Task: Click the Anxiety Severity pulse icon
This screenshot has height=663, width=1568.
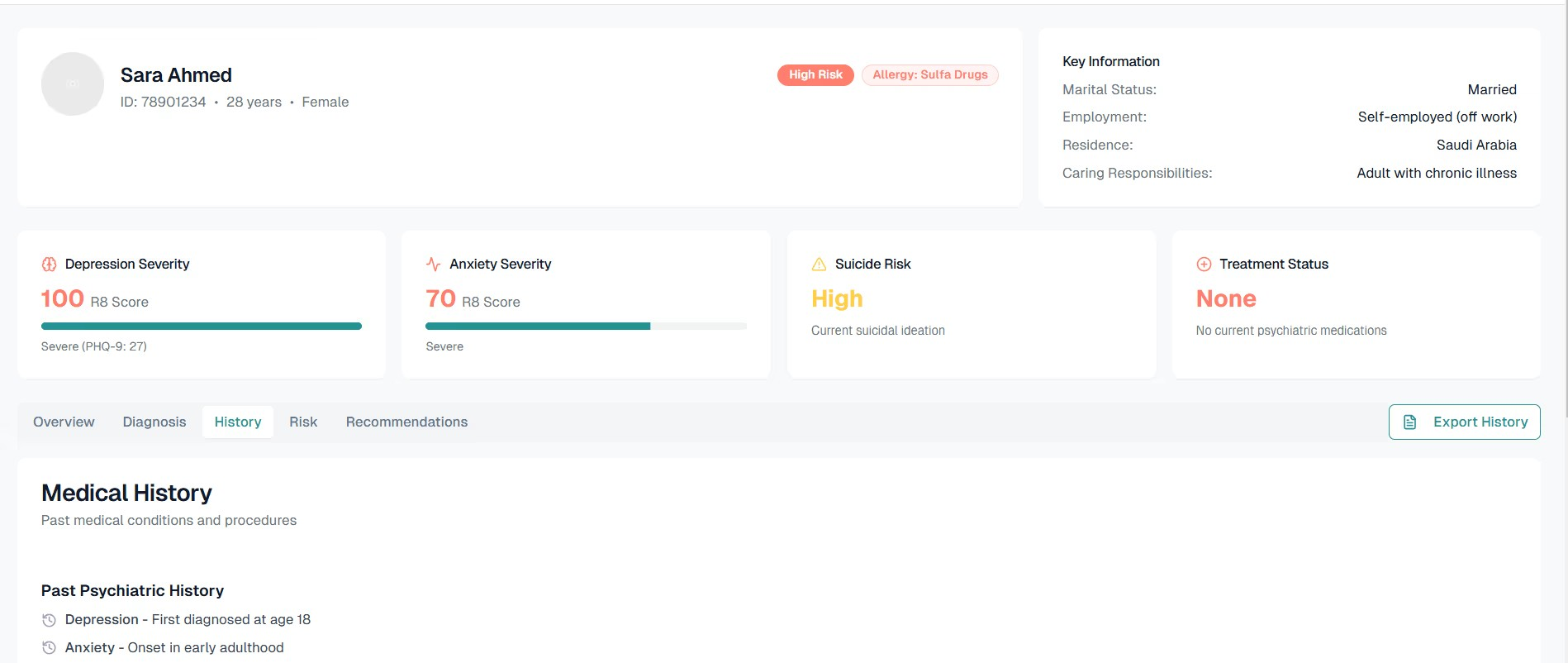Action: (434, 265)
